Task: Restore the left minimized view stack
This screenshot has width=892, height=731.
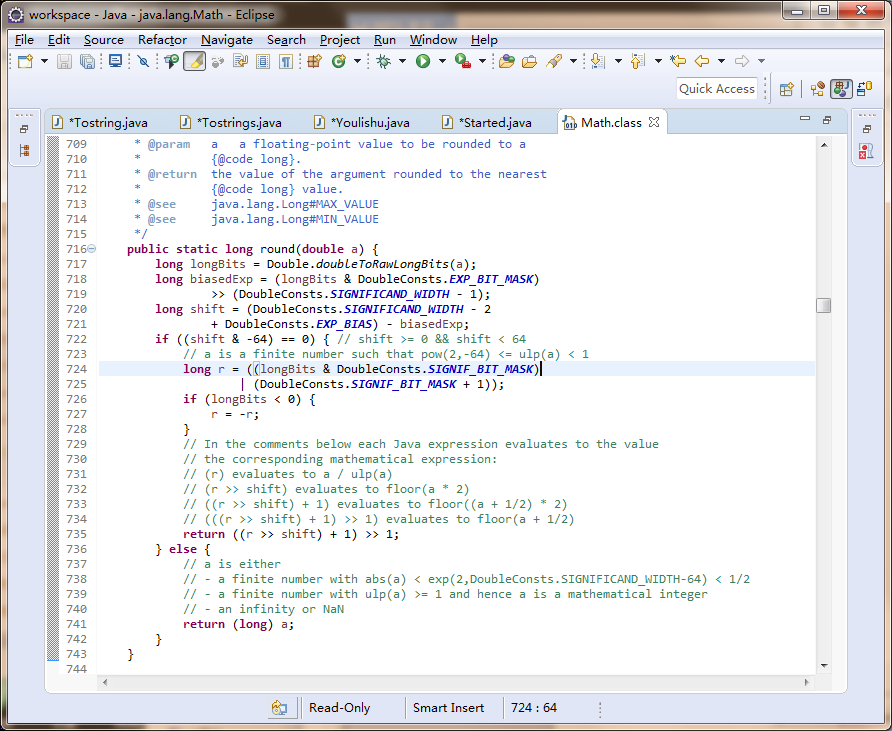Action: click(24, 129)
